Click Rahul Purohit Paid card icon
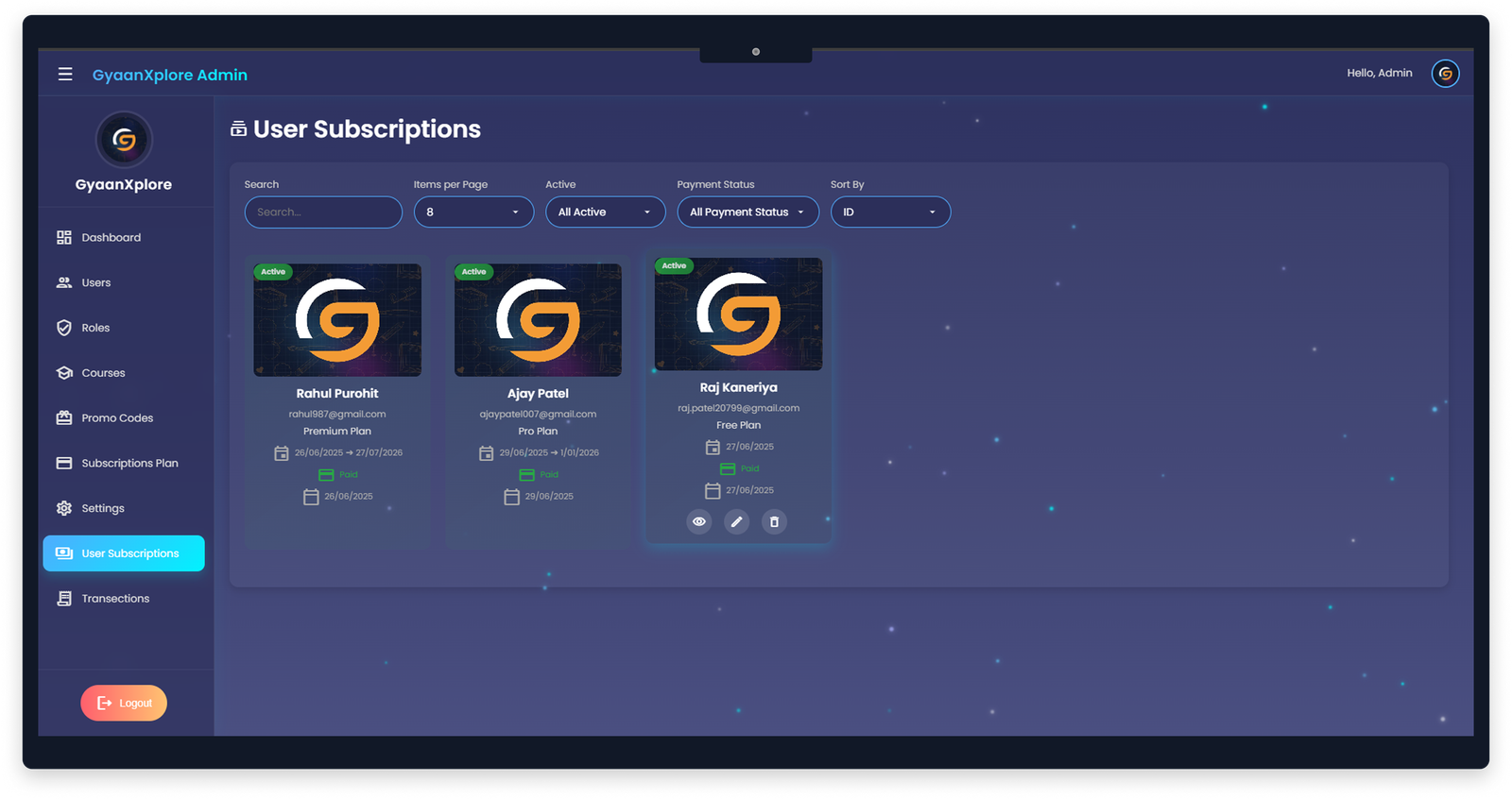Screen dimensions: 1512x799 coord(326,475)
